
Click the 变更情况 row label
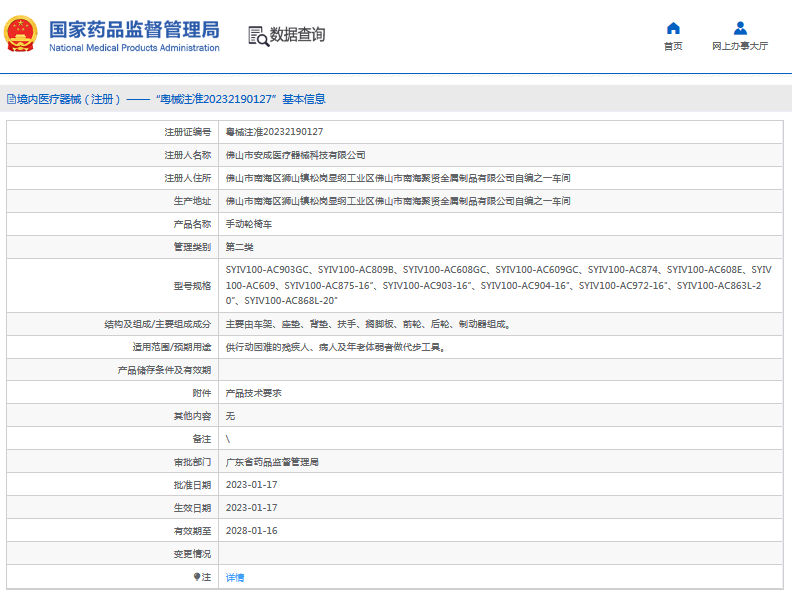coord(192,554)
